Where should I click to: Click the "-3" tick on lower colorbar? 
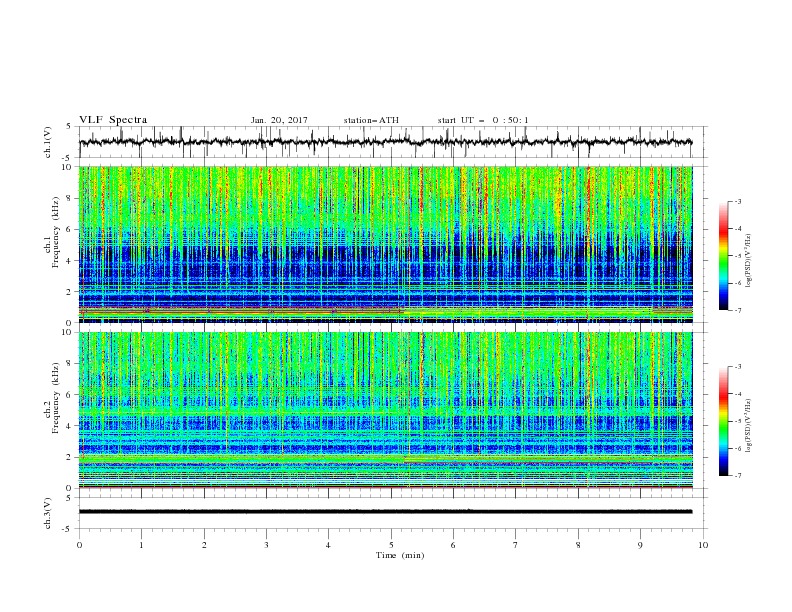pyautogui.click(x=738, y=367)
